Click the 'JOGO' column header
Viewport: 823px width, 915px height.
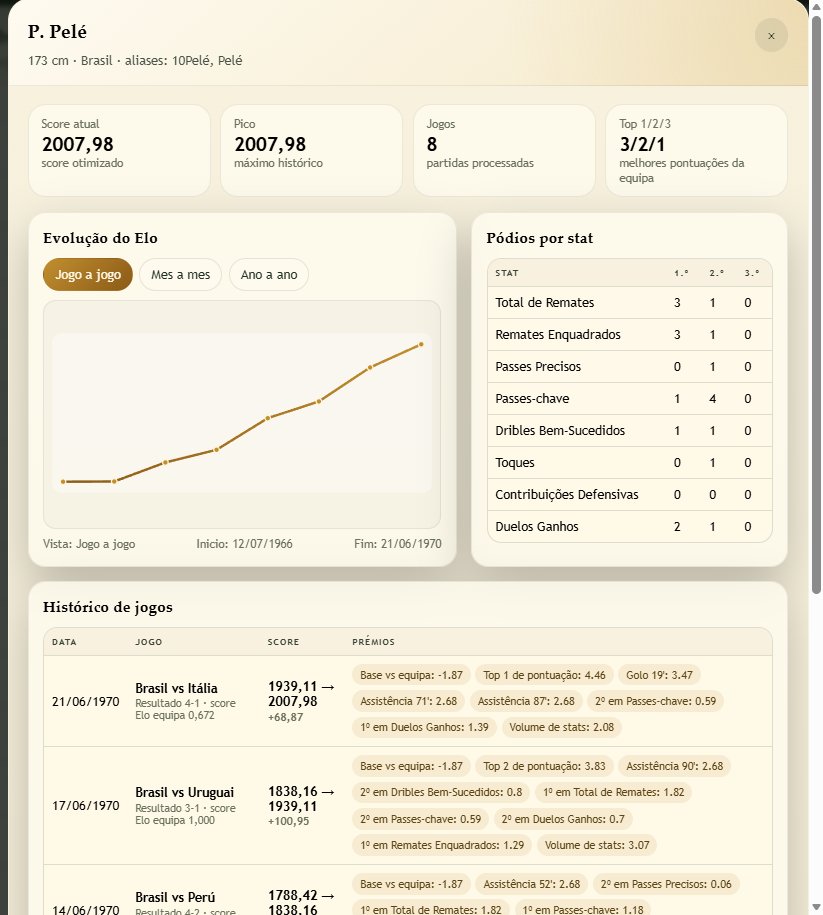tap(149, 642)
